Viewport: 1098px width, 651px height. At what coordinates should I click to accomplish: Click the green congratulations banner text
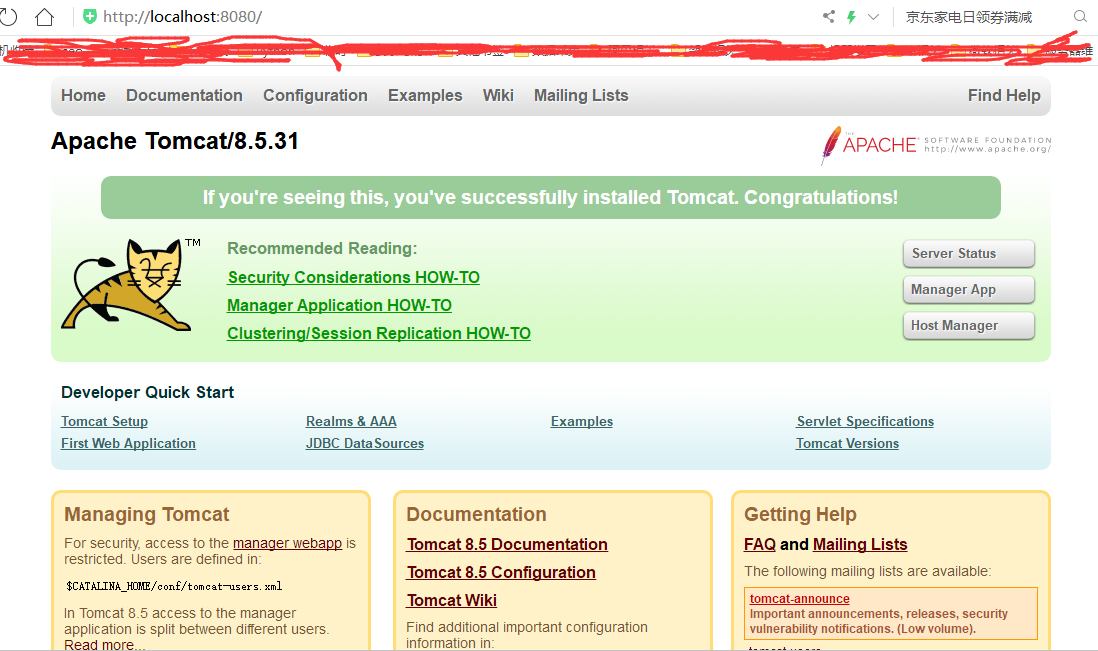(x=550, y=197)
